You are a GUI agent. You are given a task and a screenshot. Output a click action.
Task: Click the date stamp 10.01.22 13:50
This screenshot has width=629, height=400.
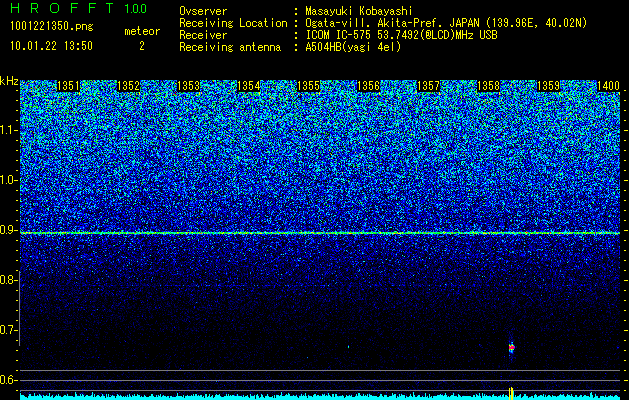(51, 46)
